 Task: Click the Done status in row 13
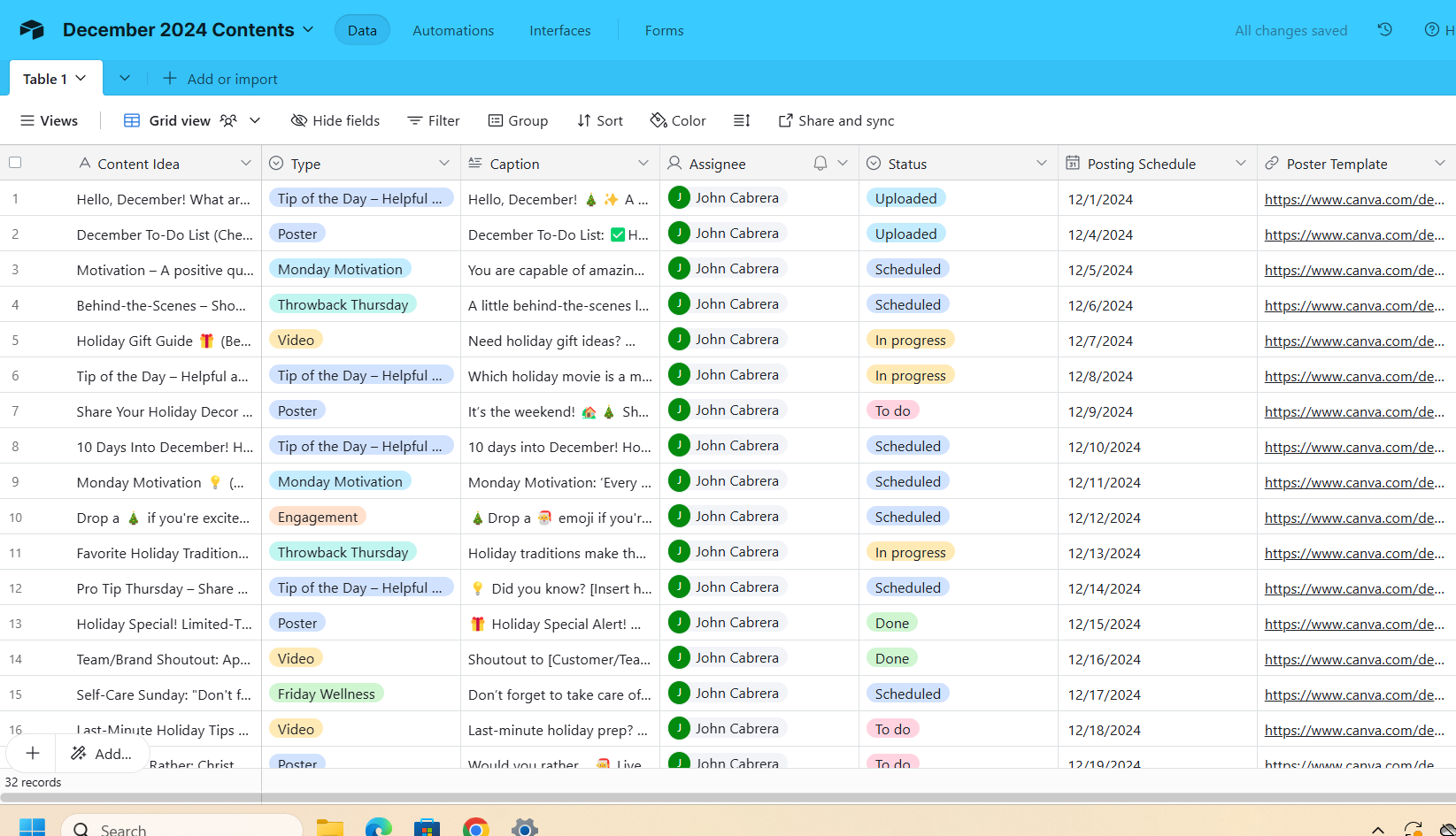(892, 623)
